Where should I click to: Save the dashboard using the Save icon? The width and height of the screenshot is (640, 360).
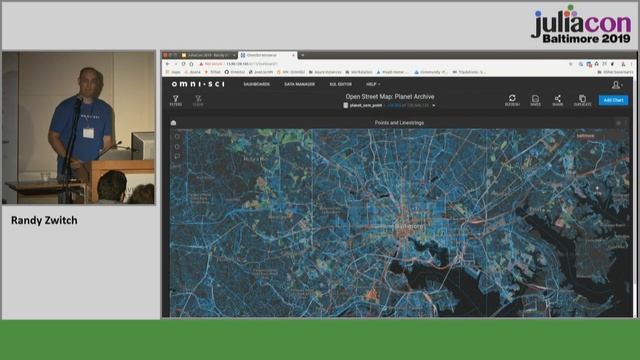point(535,100)
